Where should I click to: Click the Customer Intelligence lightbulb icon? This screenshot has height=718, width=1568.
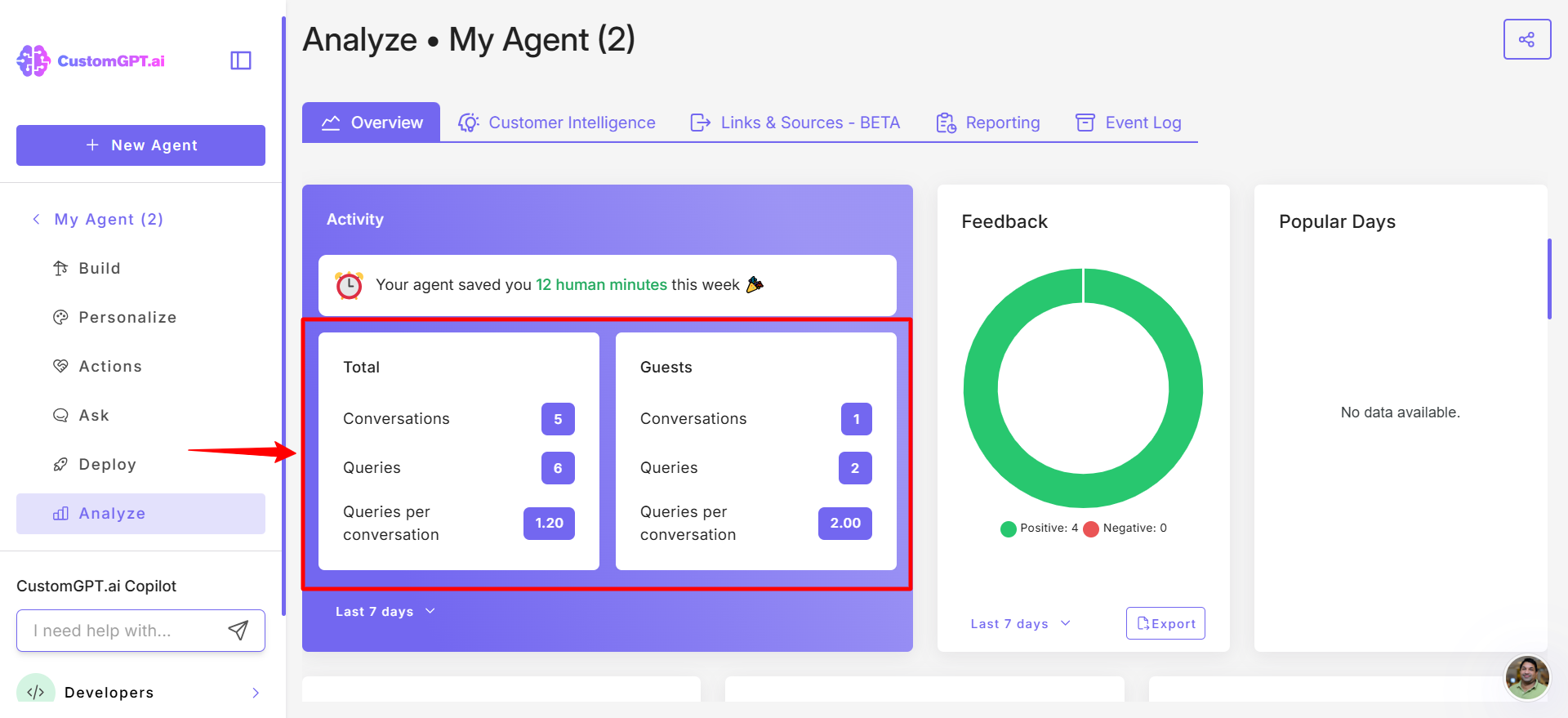tap(469, 123)
